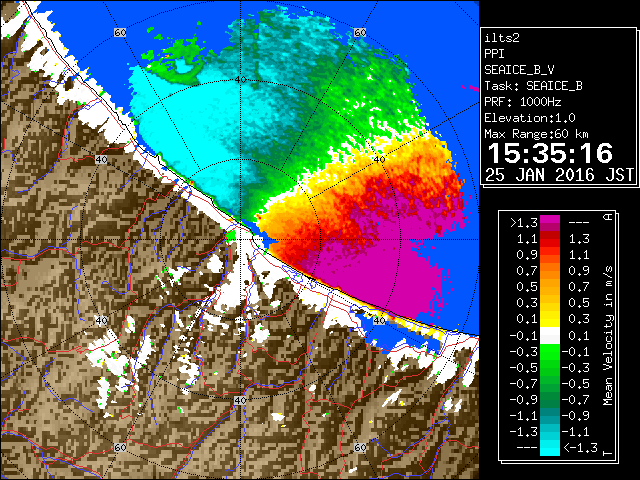Pick the bright green swatch on the scale

550,351
